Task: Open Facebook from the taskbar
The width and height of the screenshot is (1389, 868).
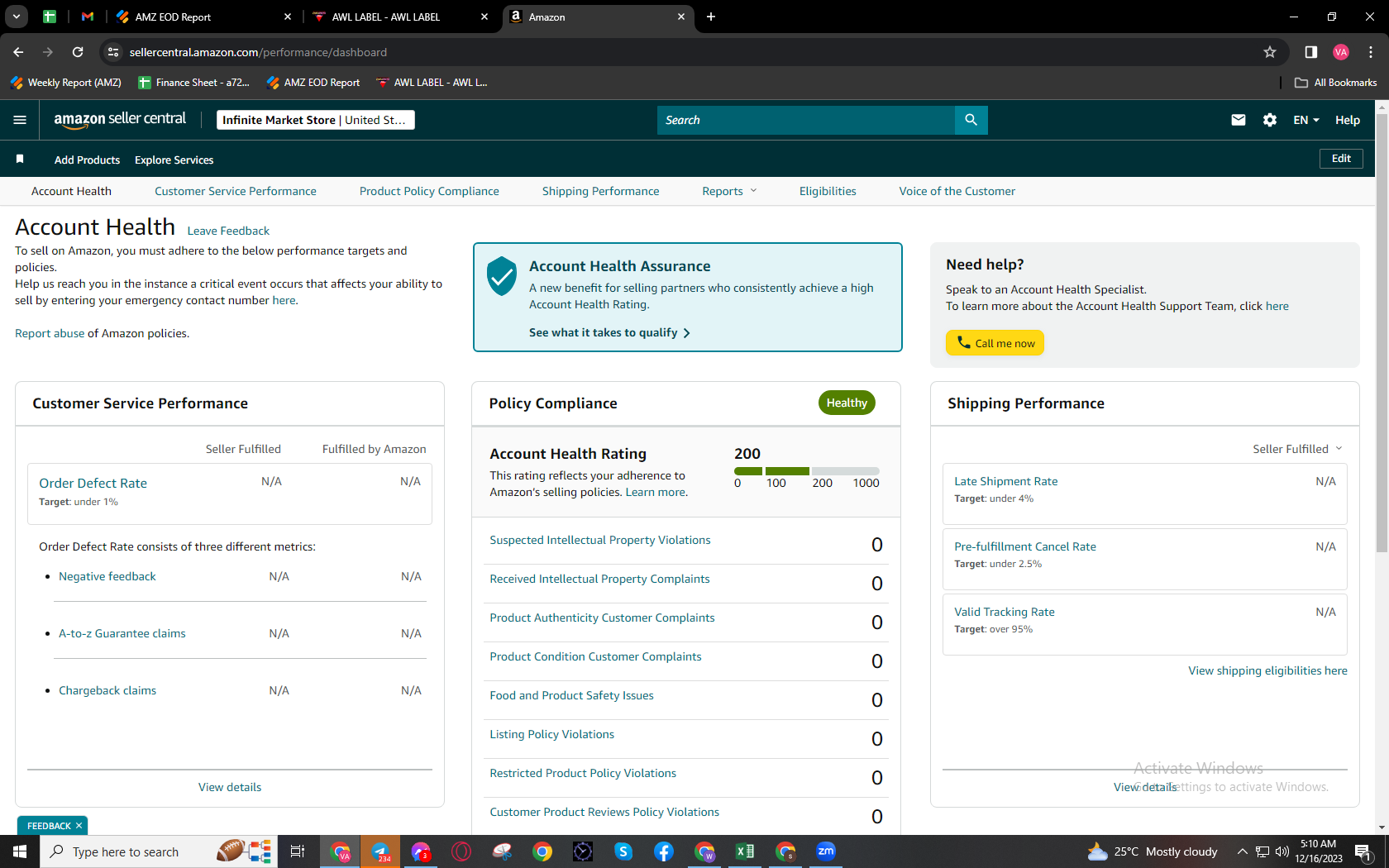Action: coord(664,851)
